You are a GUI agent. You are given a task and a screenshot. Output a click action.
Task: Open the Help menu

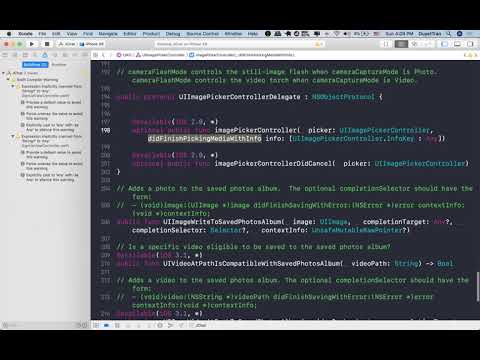coord(253,34)
